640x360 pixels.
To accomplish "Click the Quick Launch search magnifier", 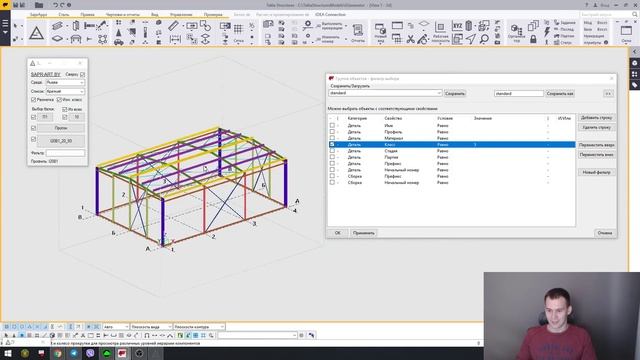I will [634, 14].
